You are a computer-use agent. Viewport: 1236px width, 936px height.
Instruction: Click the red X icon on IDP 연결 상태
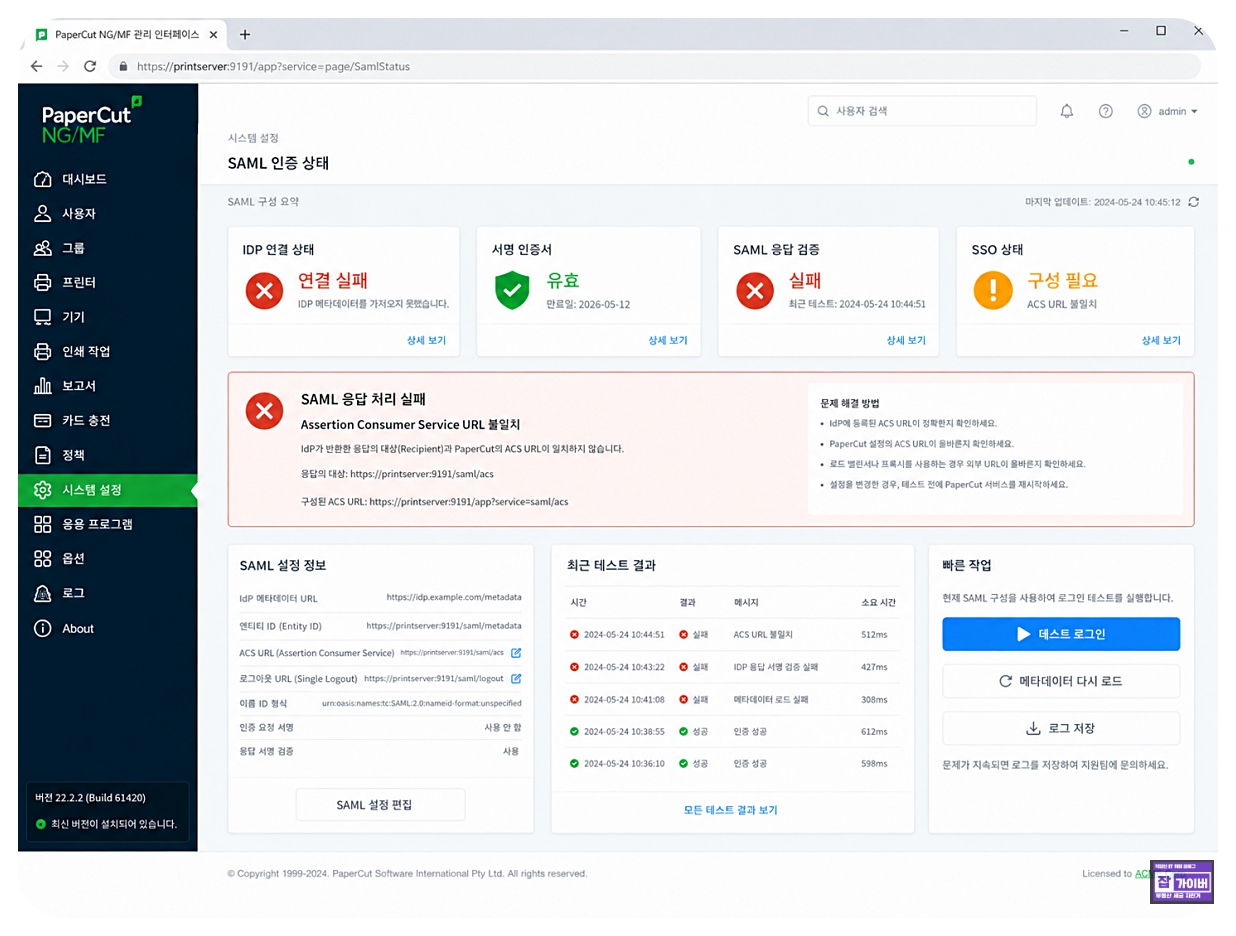pyautogui.click(x=265, y=291)
